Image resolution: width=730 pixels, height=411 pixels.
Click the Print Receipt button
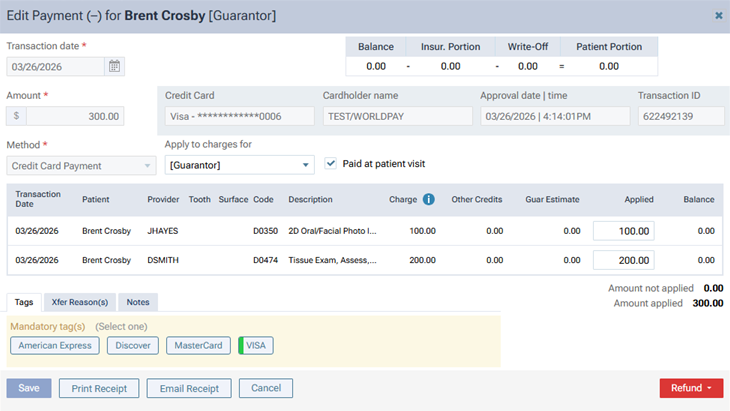(x=99, y=388)
